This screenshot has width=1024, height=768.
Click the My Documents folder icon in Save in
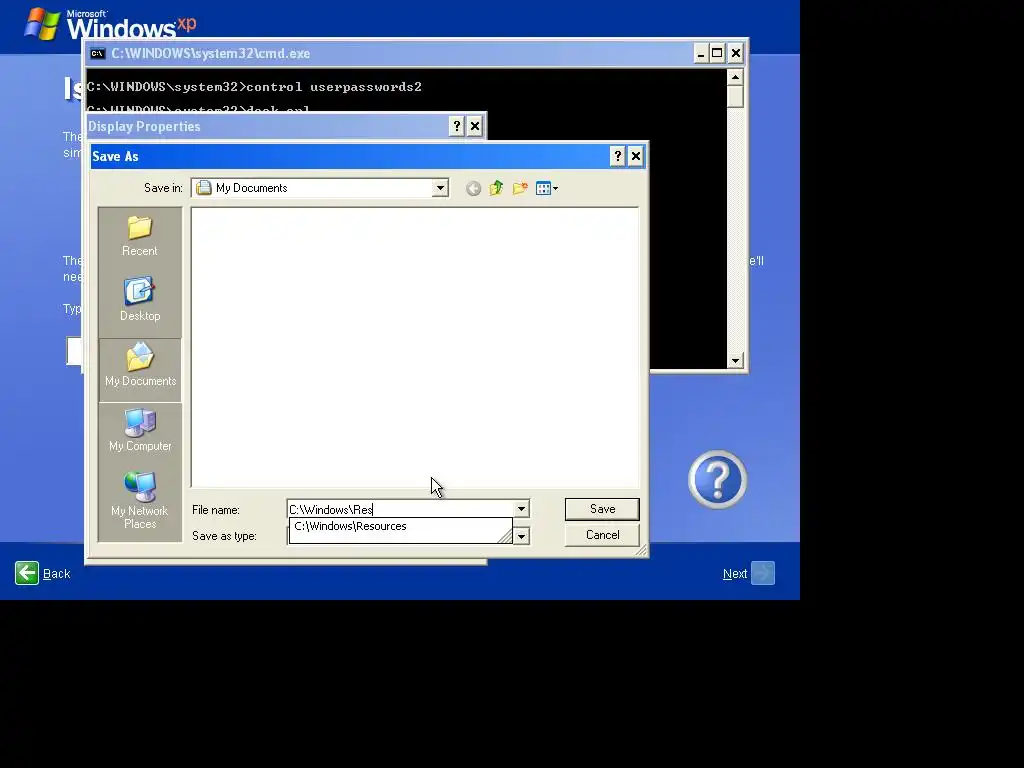(204, 188)
